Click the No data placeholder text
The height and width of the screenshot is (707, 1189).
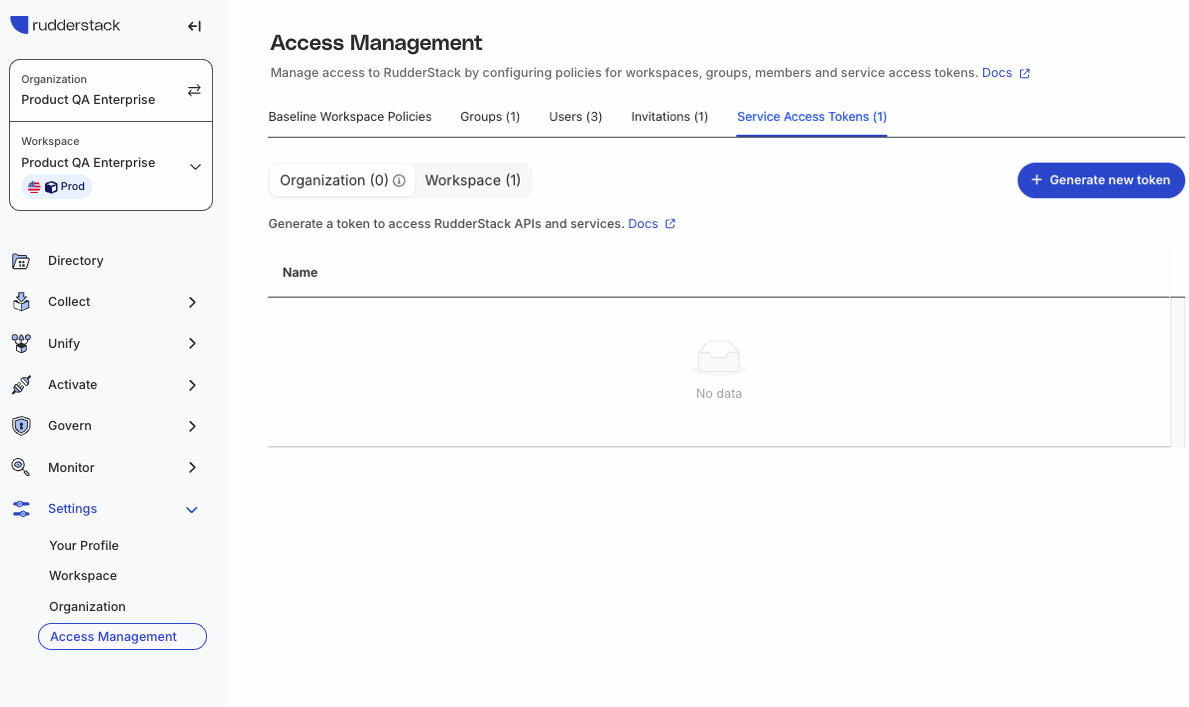[x=719, y=394]
